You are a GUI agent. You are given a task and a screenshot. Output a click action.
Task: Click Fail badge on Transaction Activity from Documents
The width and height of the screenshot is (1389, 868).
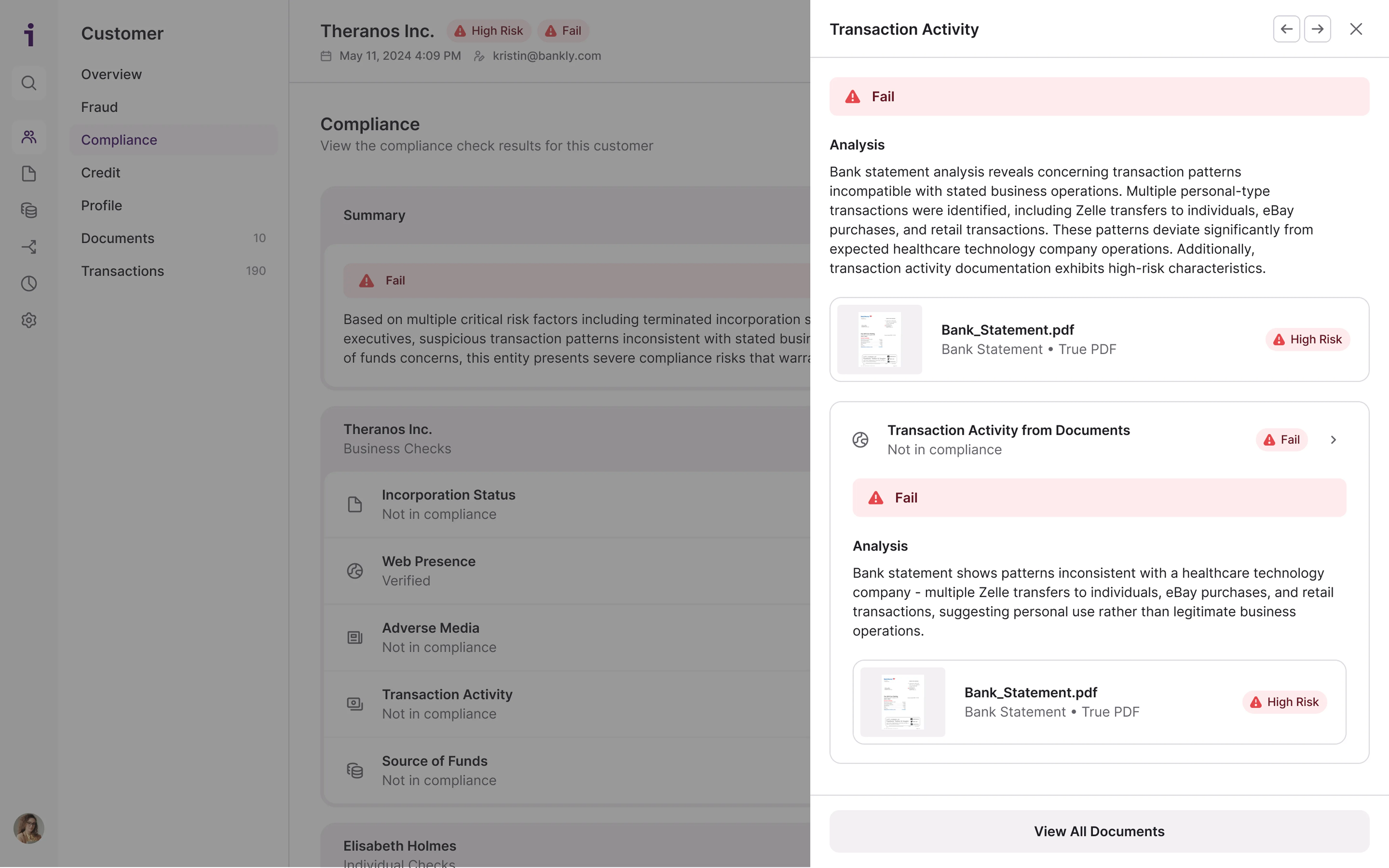point(1282,440)
